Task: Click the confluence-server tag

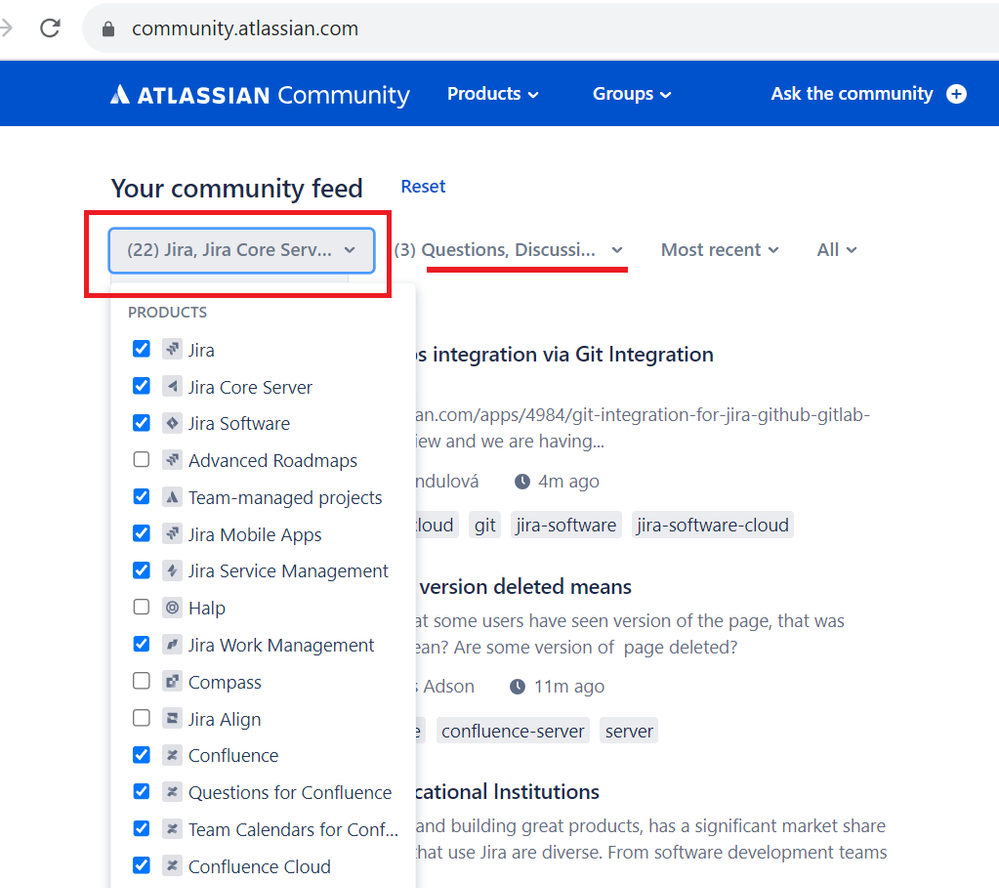Action: (513, 731)
